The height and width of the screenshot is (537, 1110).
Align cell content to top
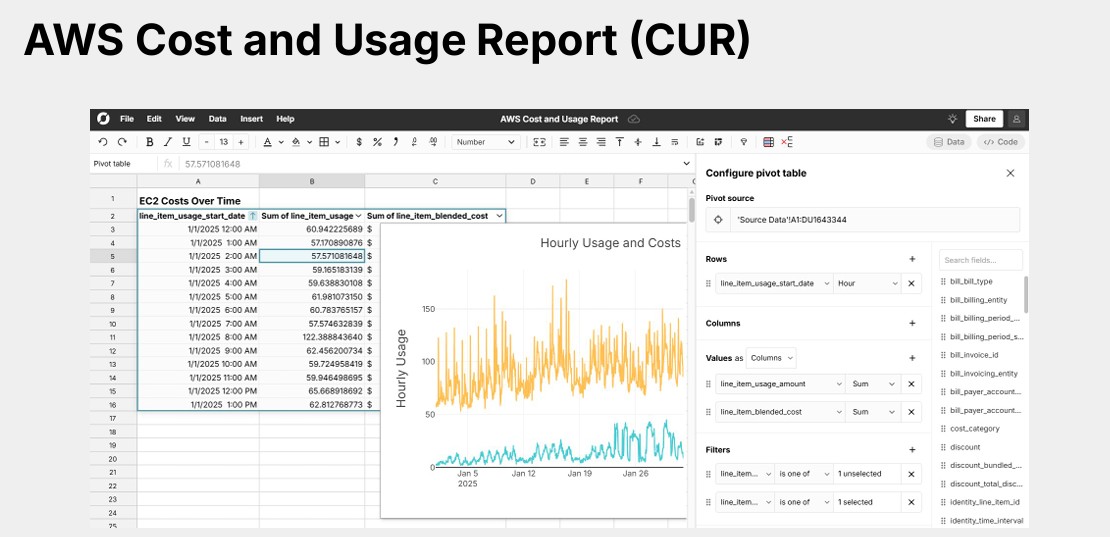tap(619, 142)
